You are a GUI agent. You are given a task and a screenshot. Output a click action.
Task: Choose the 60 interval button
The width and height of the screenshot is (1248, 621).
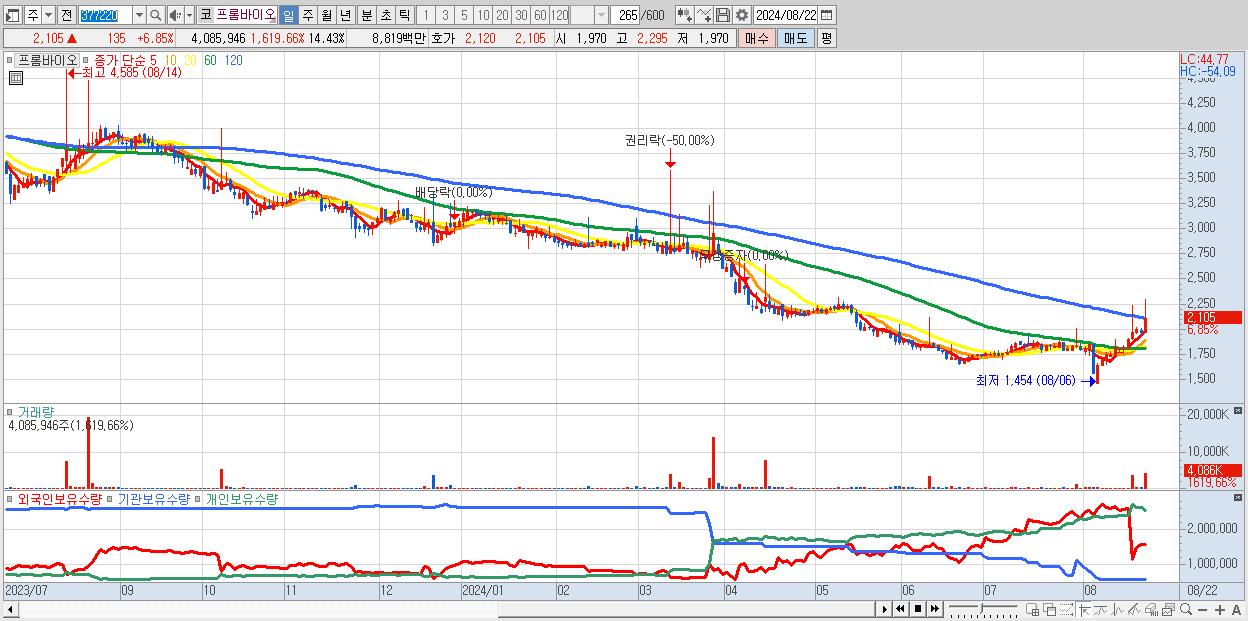coord(540,15)
